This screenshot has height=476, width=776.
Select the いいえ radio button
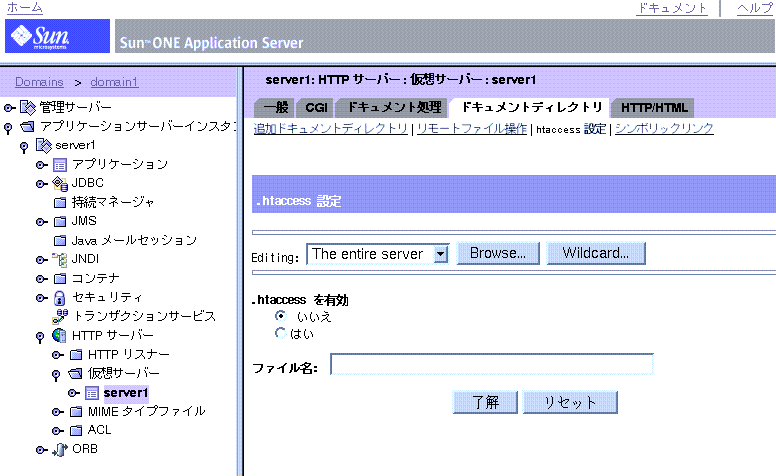[281, 316]
